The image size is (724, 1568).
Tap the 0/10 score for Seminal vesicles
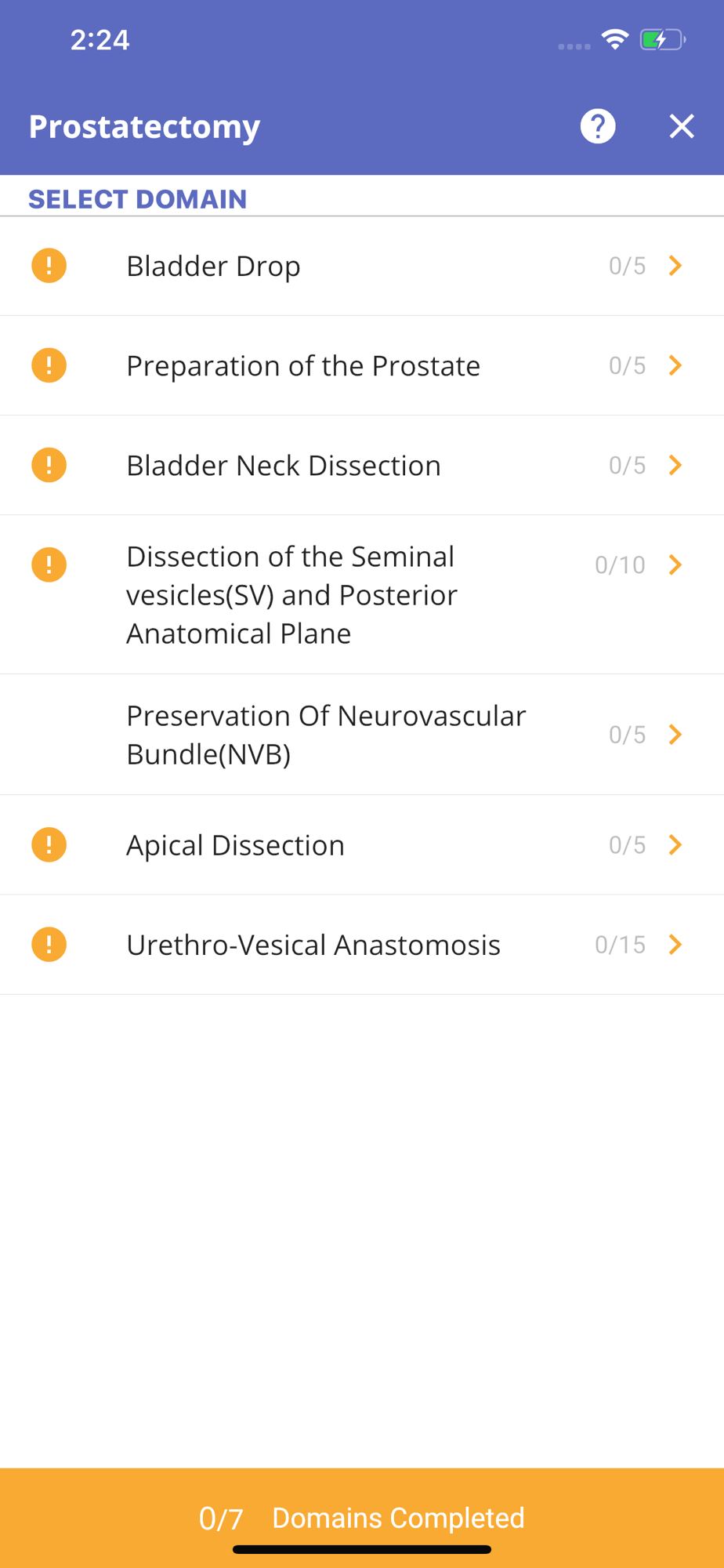(620, 564)
